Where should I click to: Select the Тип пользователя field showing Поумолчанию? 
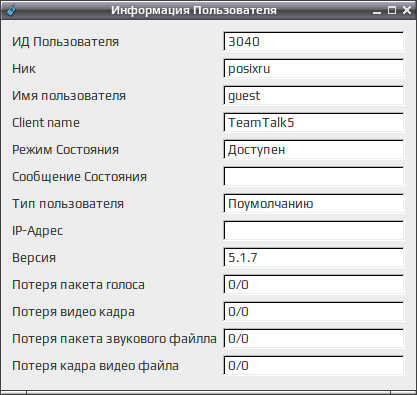coord(314,204)
